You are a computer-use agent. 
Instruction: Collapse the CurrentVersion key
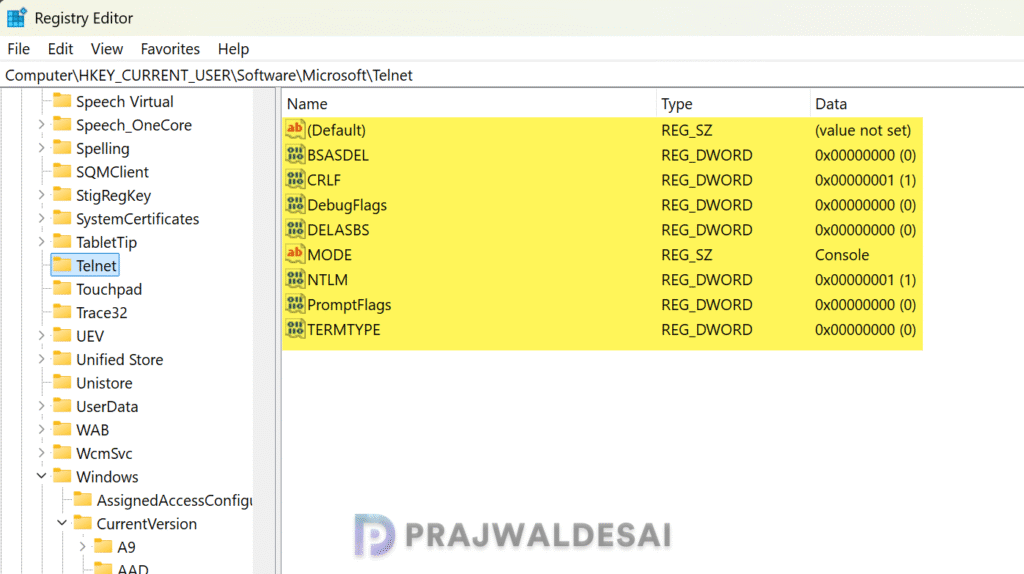coord(62,523)
